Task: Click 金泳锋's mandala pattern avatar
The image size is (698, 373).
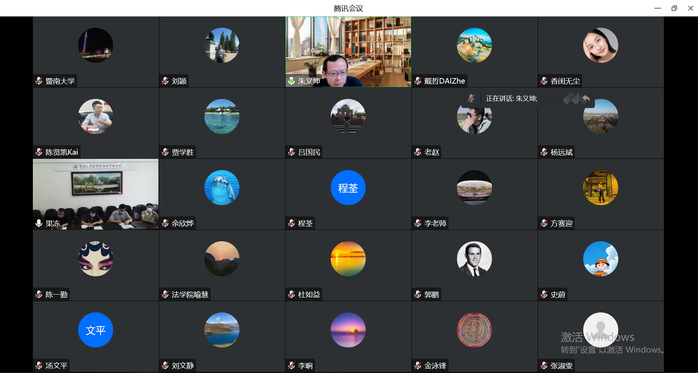Action: (474, 330)
